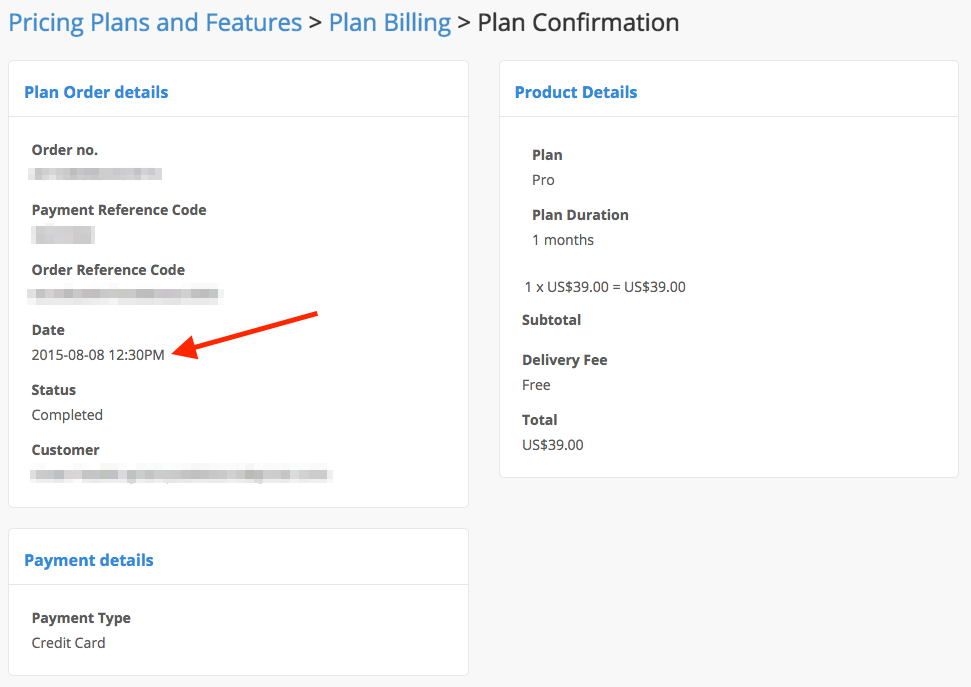Click the 1 months duration value
The image size is (971, 687).
click(x=563, y=240)
